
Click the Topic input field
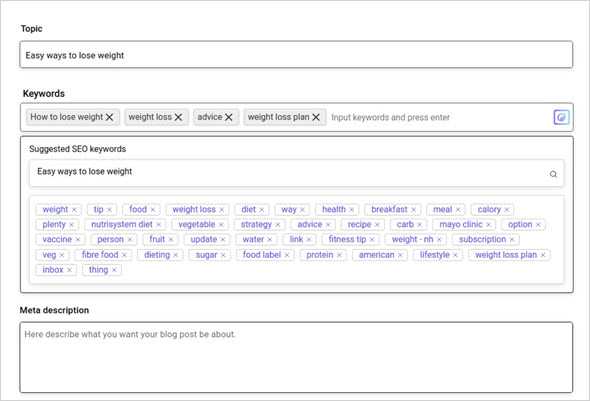tap(297, 55)
